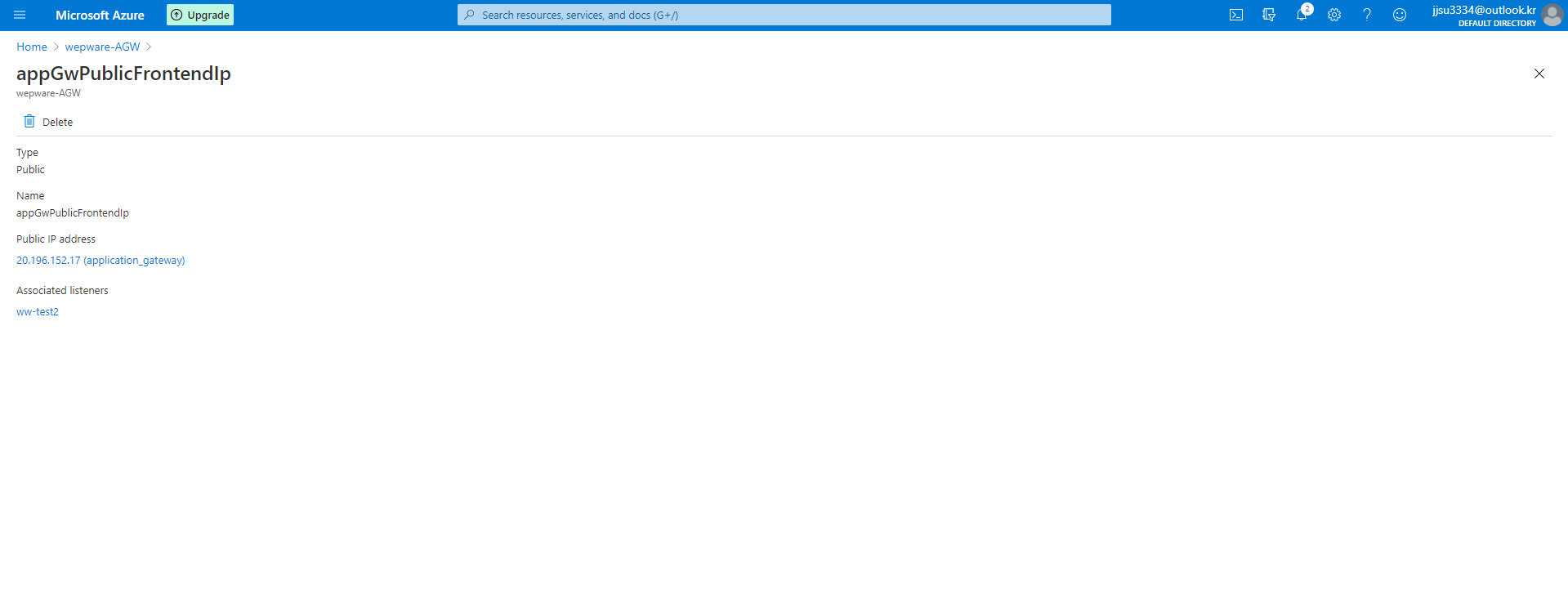Open the notifications bell
The image size is (1568, 594).
click(x=1302, y=15)
